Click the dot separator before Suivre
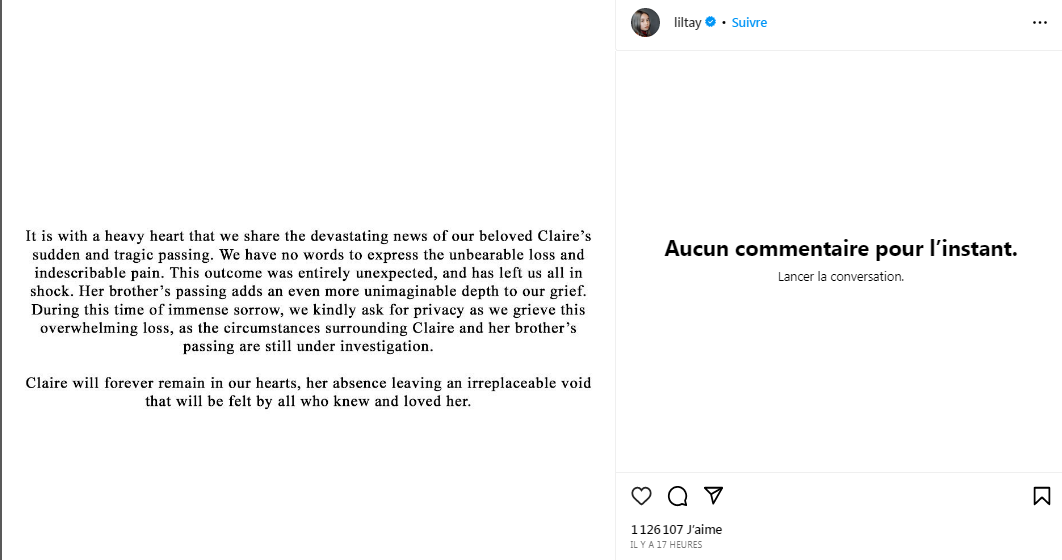 pyautogui.click(x=723, y=22)
